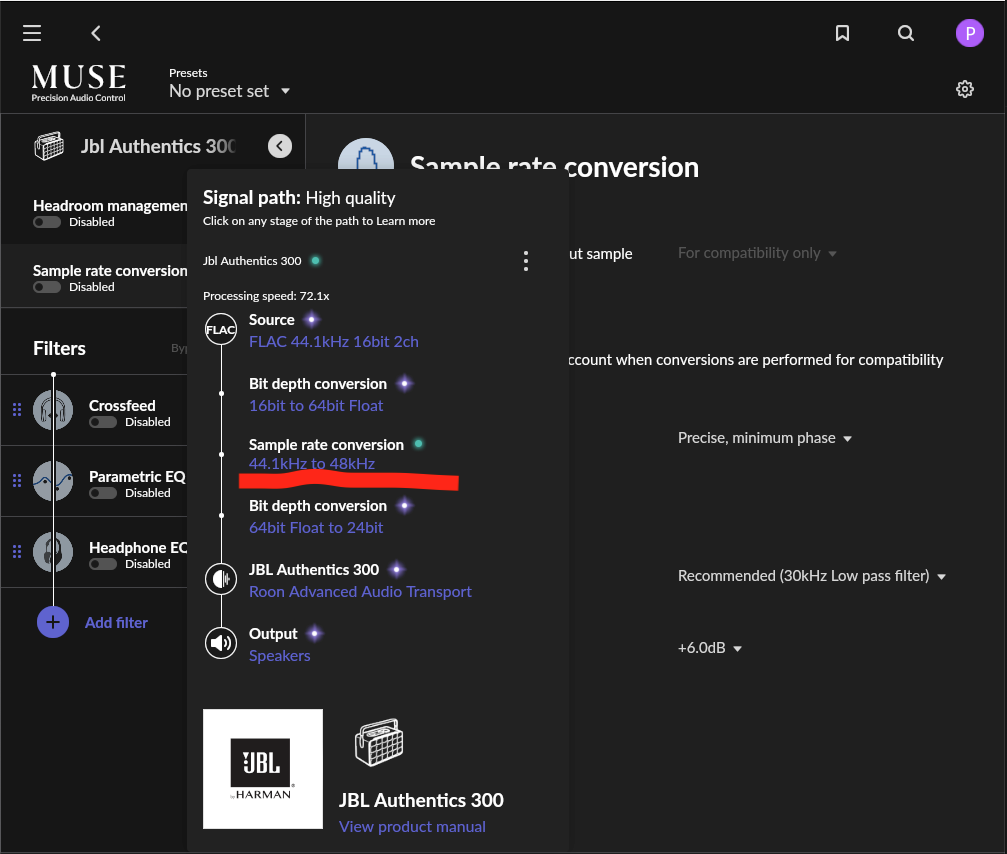Open the signal path three-dot menu
This screenshot has width=1007, height=854.
coord(526,262)
